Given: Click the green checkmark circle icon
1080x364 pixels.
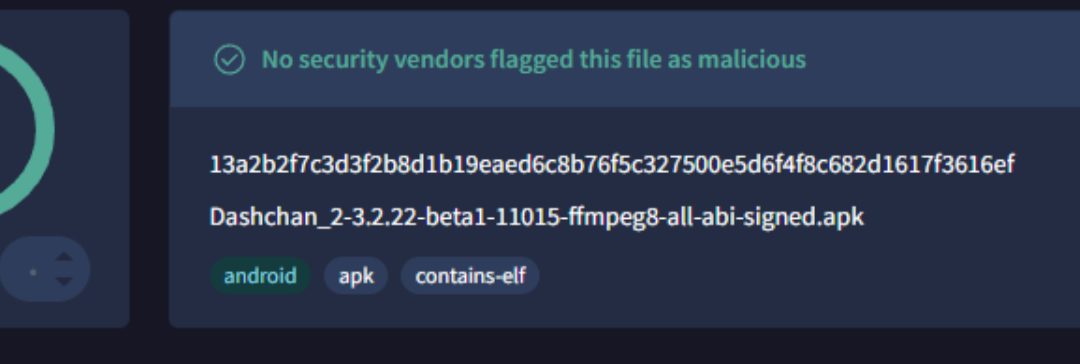Looking at the screenshot, I should (229, 59).
